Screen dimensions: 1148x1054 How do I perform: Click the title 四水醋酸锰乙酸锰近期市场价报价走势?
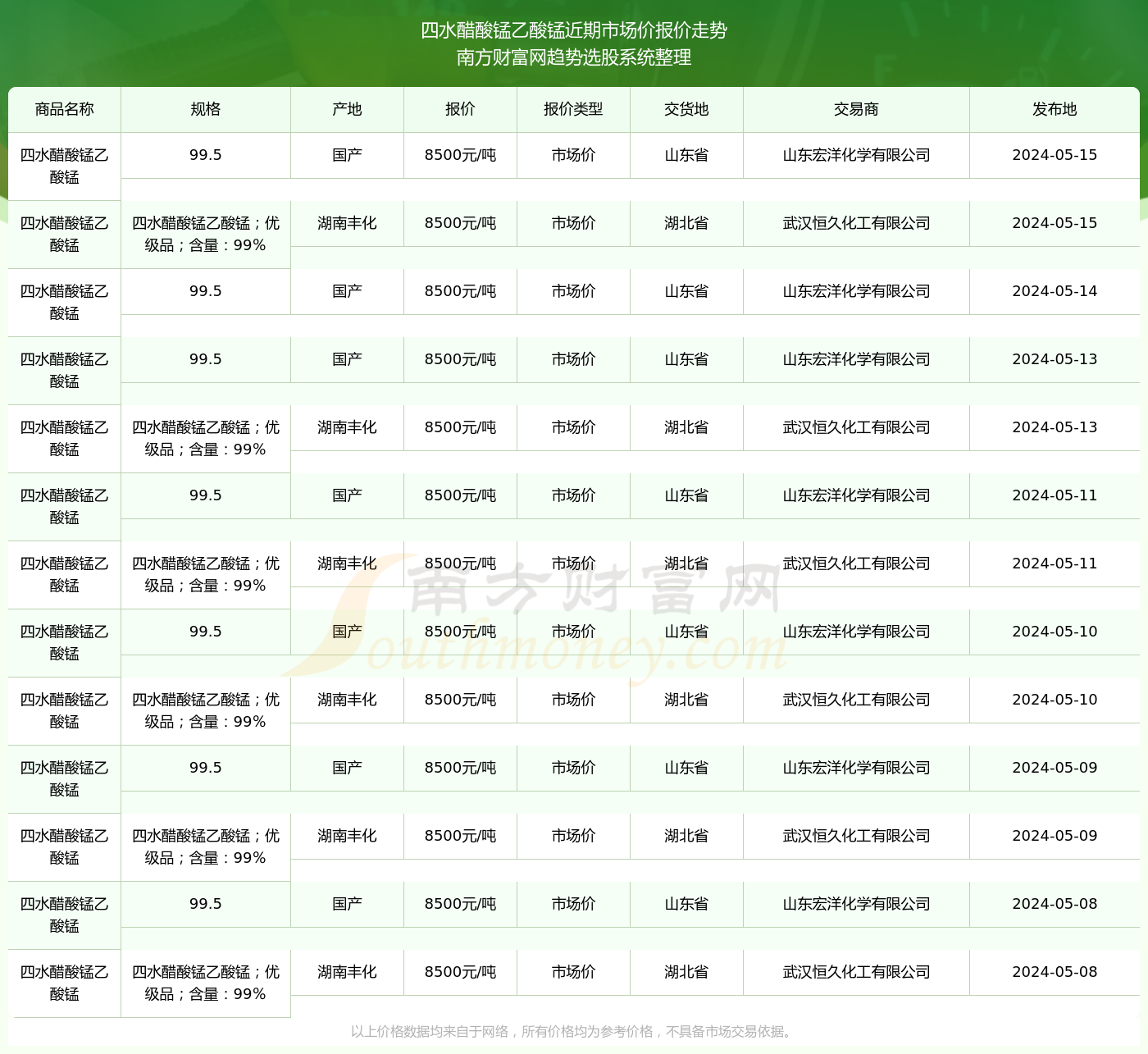click(x=574, y=30)
